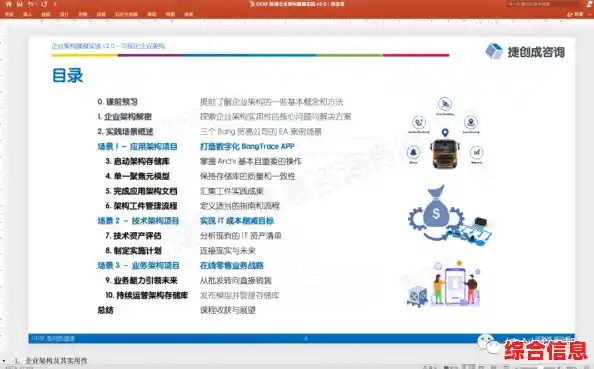Click the 总结 entry

click(x=105, y=310)
